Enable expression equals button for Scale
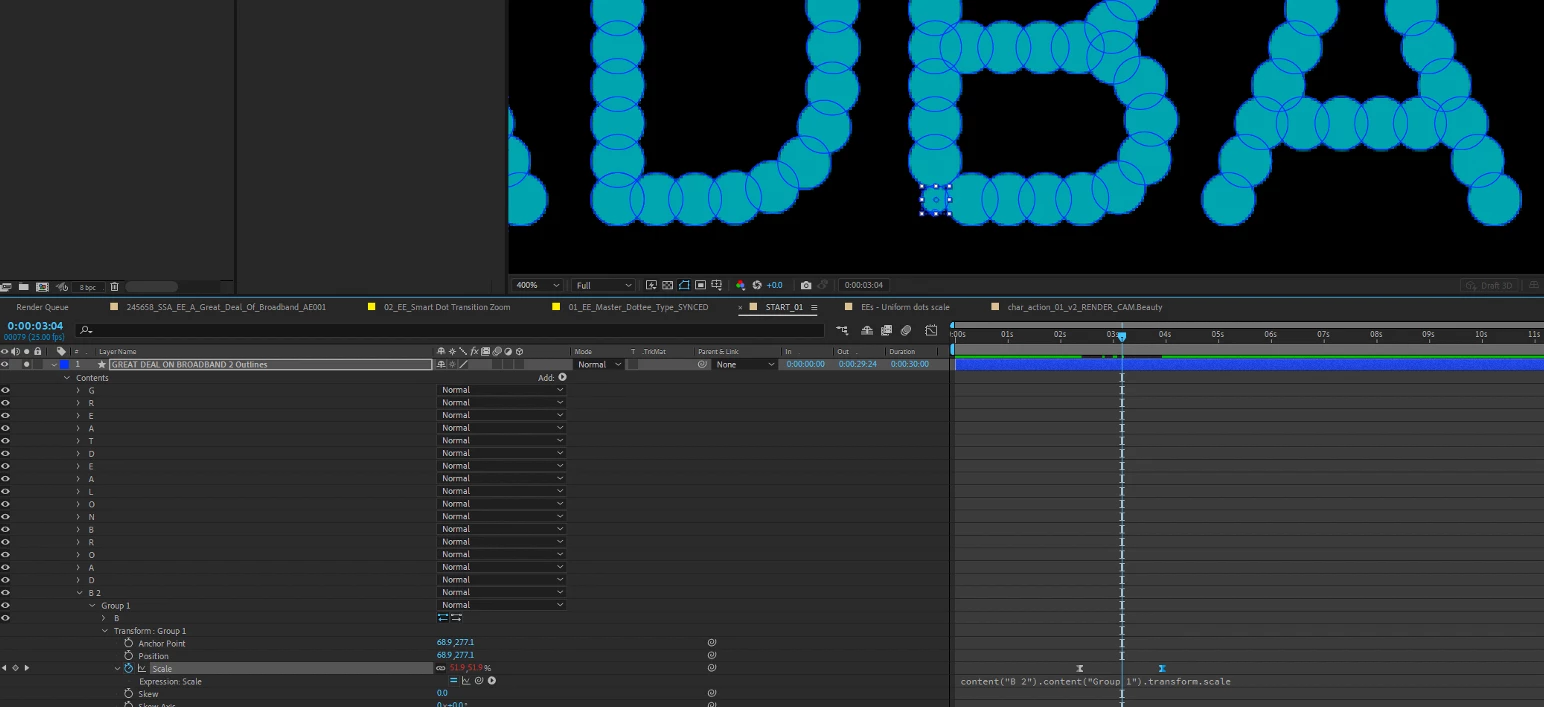 tap(453, 681)
